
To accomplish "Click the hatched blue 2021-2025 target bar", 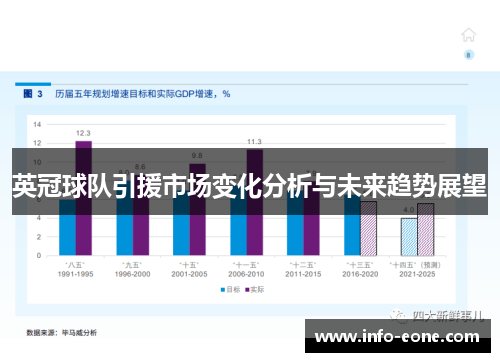I will point(409,237).
